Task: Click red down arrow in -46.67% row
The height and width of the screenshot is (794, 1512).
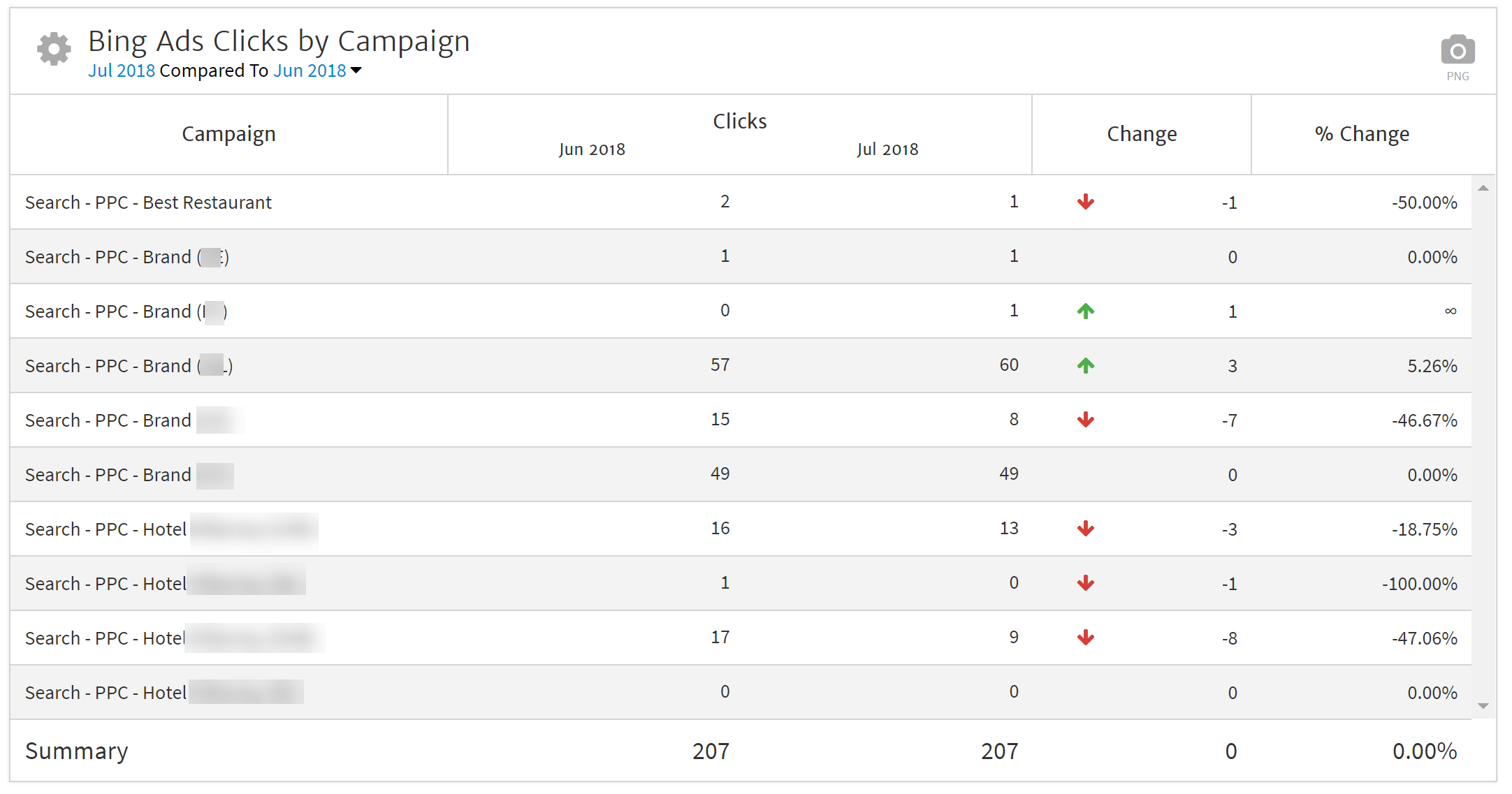Action: (1085, 420)
